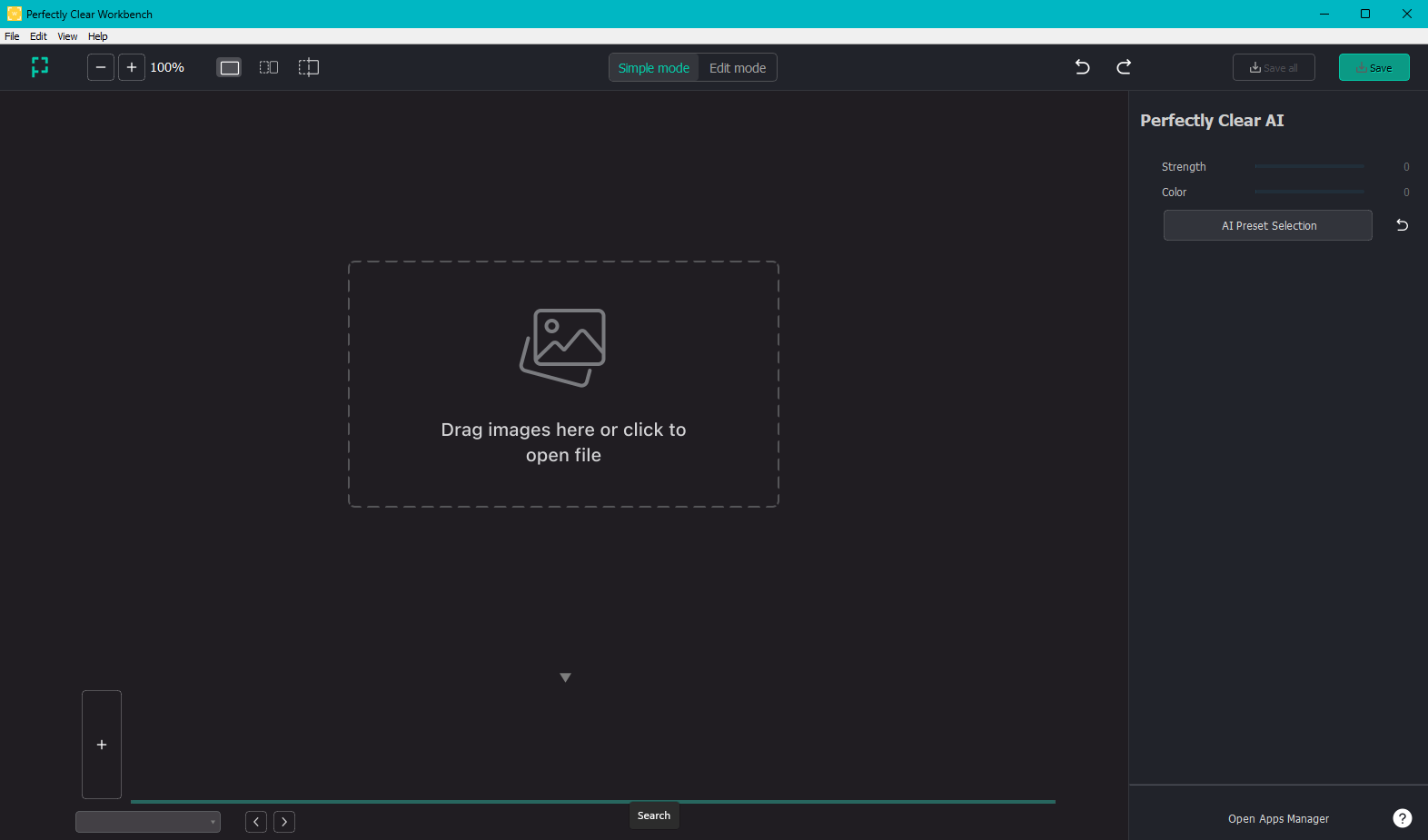Image resolution: width=1428 pixels, height=840 pixels.
Task: Adjust the Color slider
Action: click(x=1309, y=193)
